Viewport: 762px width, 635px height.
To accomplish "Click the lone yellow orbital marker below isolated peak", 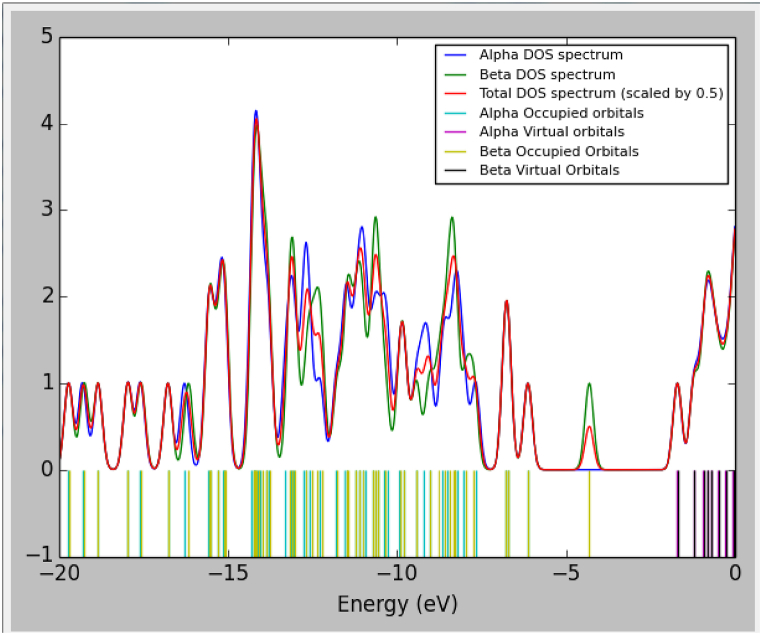I will pos(589,512).
